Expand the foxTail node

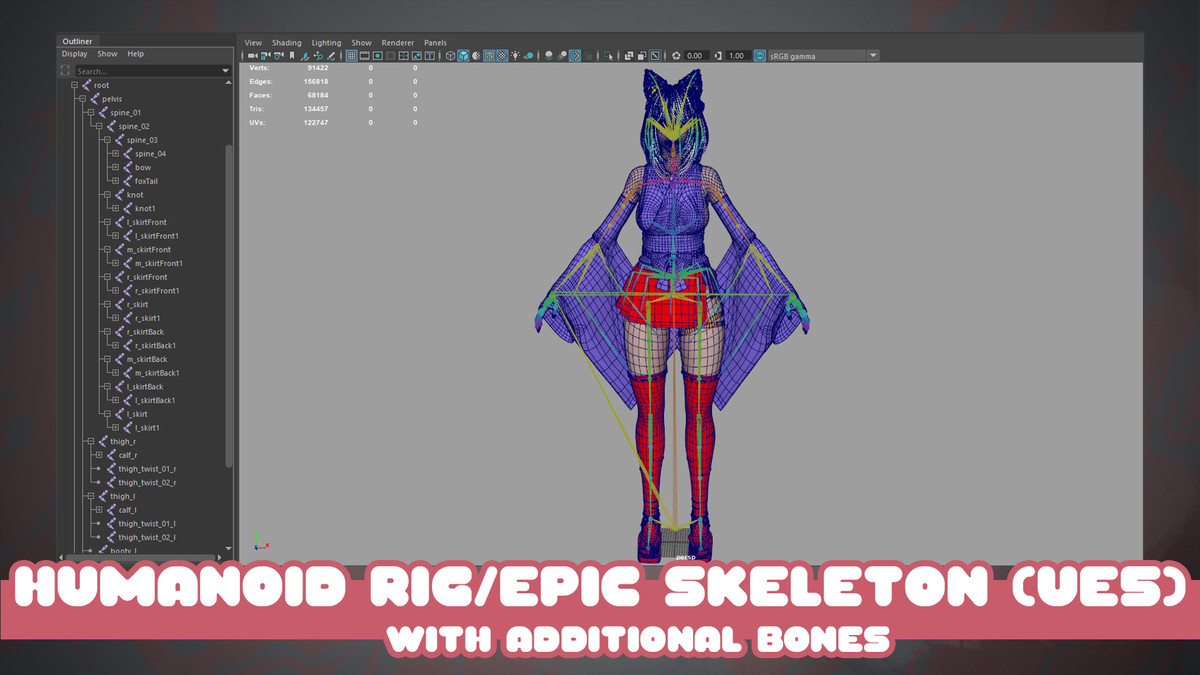[x=115, y=181]
